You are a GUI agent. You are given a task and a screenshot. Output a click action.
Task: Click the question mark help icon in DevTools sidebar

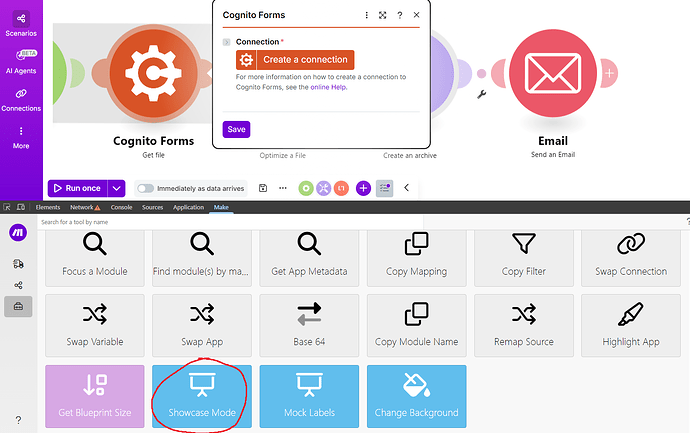(x=18, y=420)
